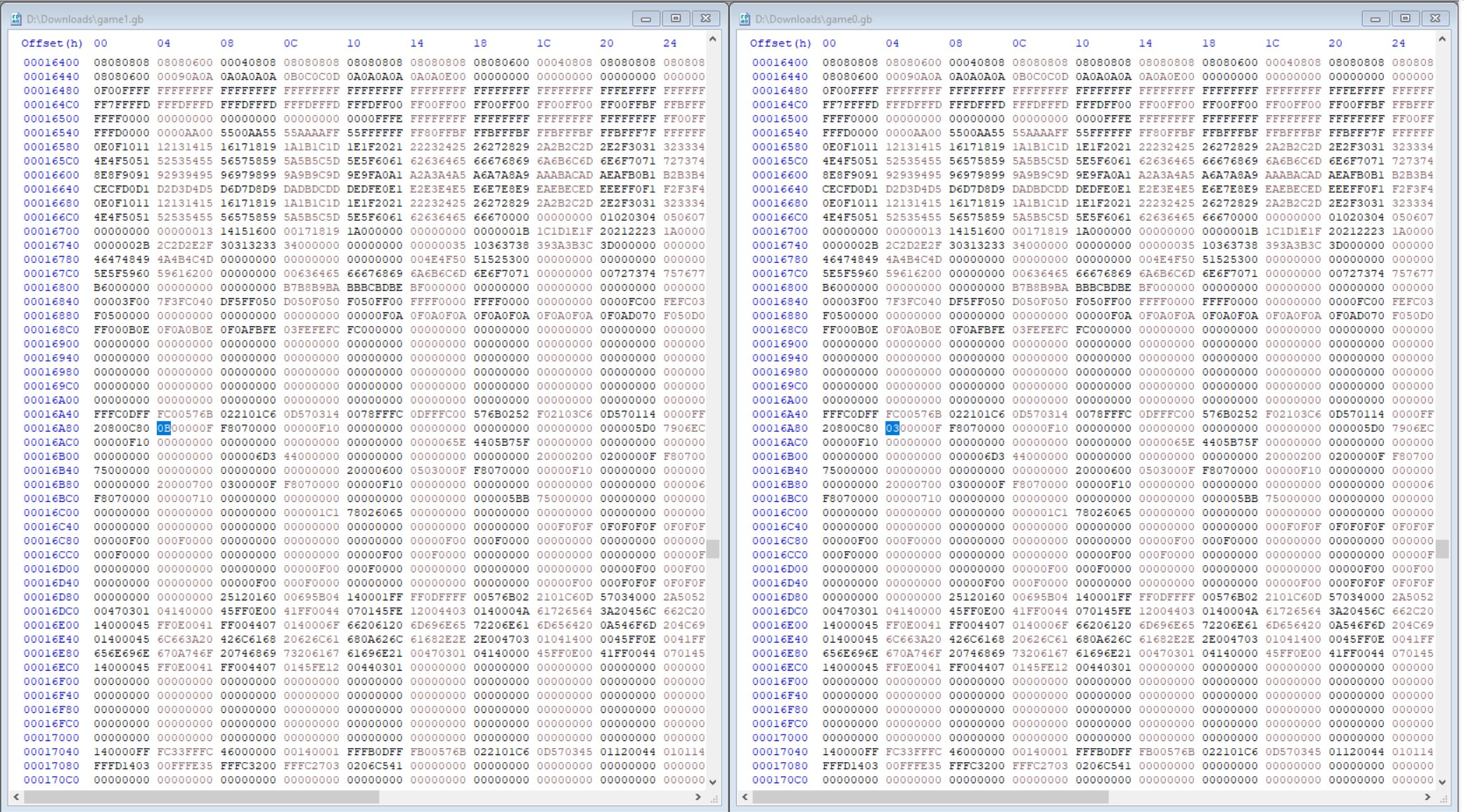
Task: Click the Offset(h) header in game0.gb
Action: point(781,43)
